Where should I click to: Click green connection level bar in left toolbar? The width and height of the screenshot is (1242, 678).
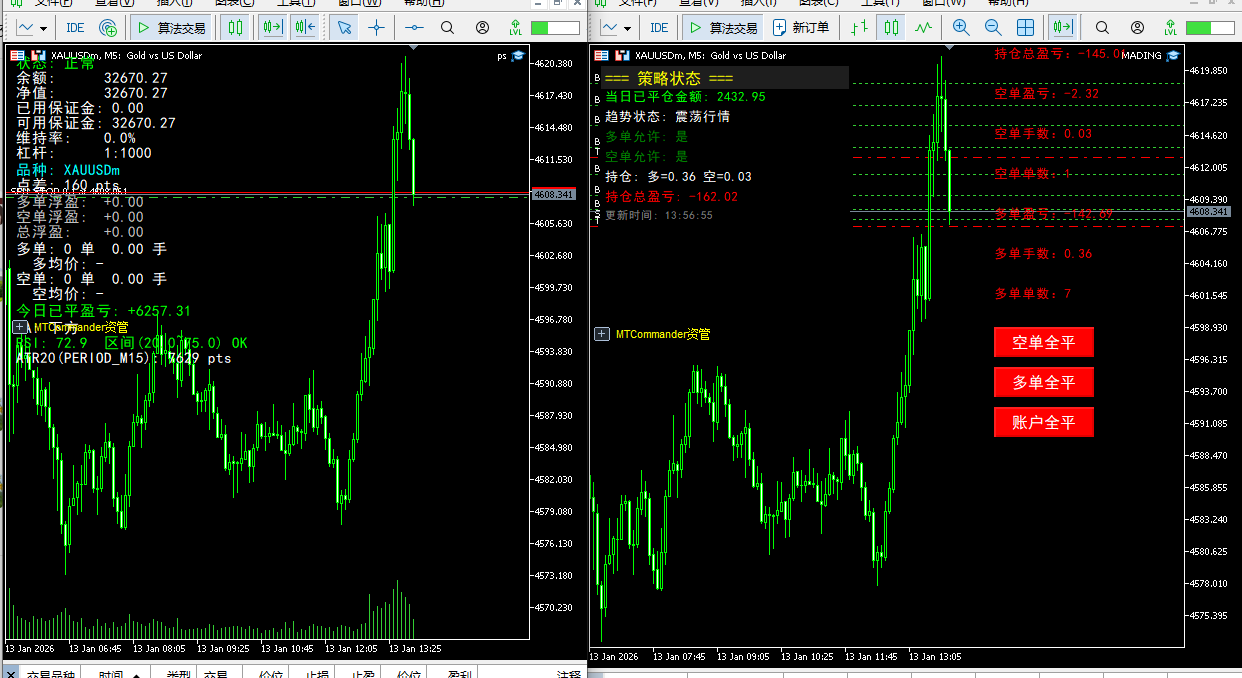pyautogui.click(x=554, y=28)
